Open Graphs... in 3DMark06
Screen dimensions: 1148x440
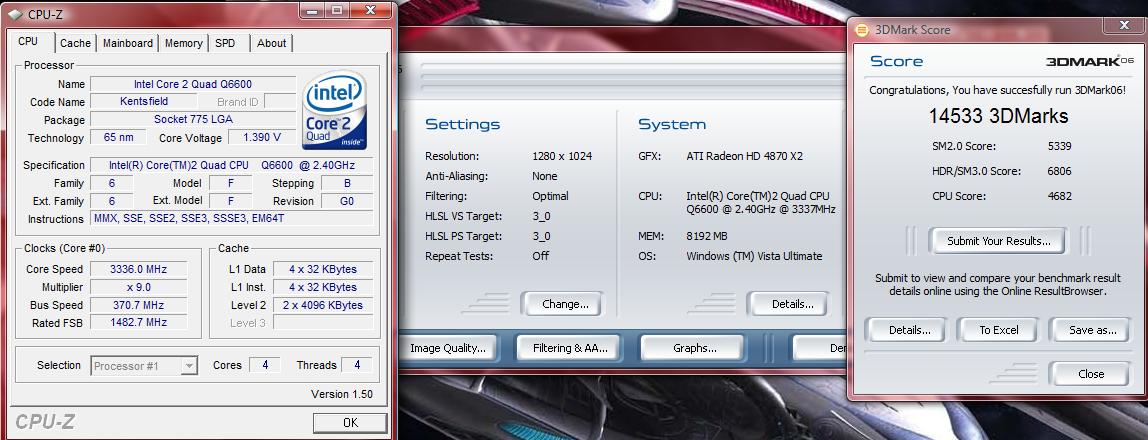pos(693,348)
